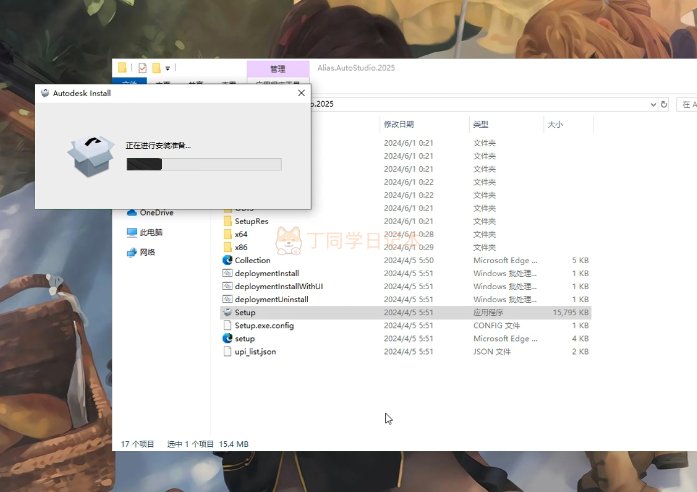Click the address bar path field
This screenshot has width=697, height=492.
click(x=479, y=104)
